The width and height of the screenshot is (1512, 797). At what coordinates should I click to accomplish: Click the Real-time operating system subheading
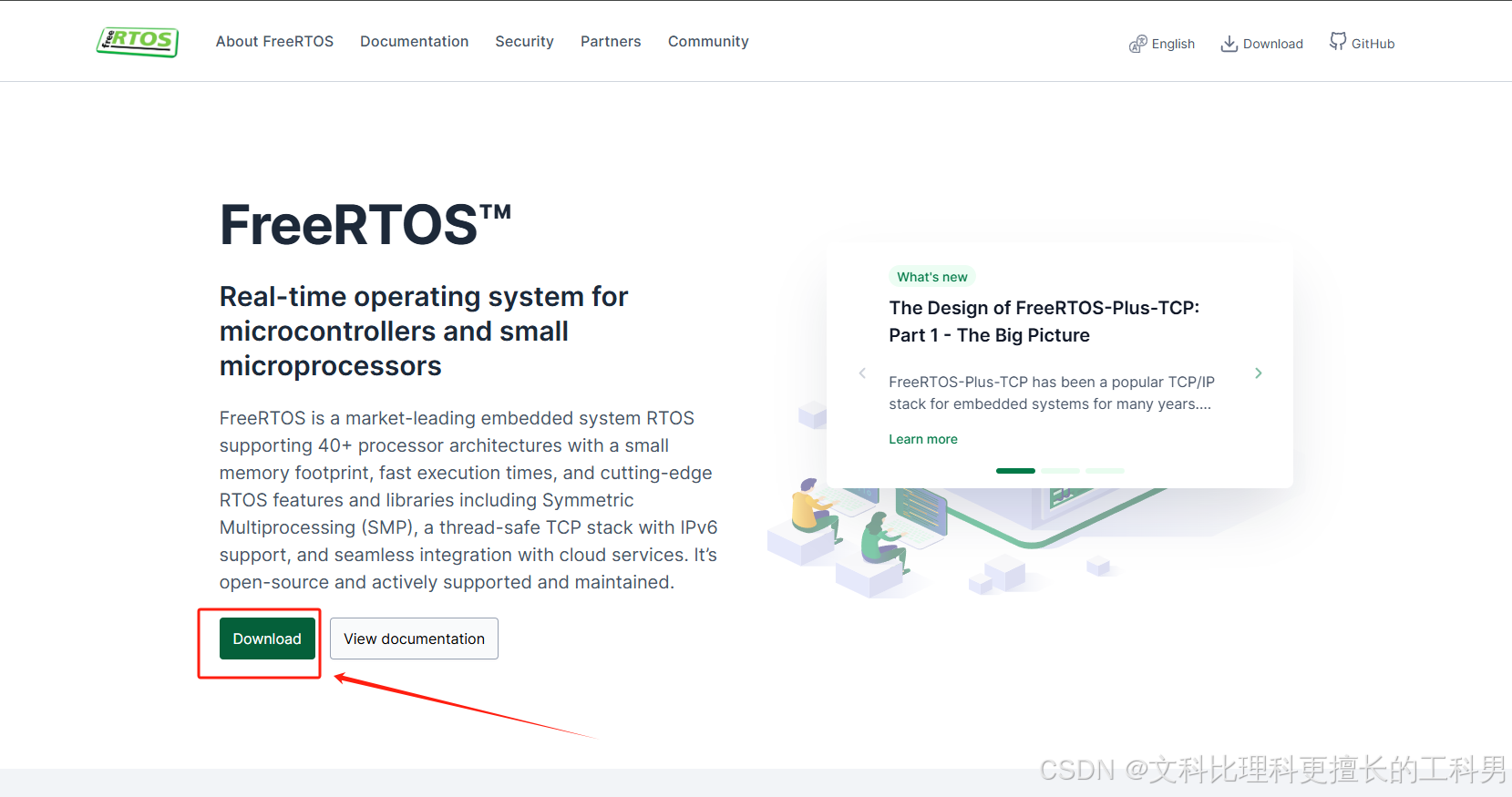coord(424,332)
